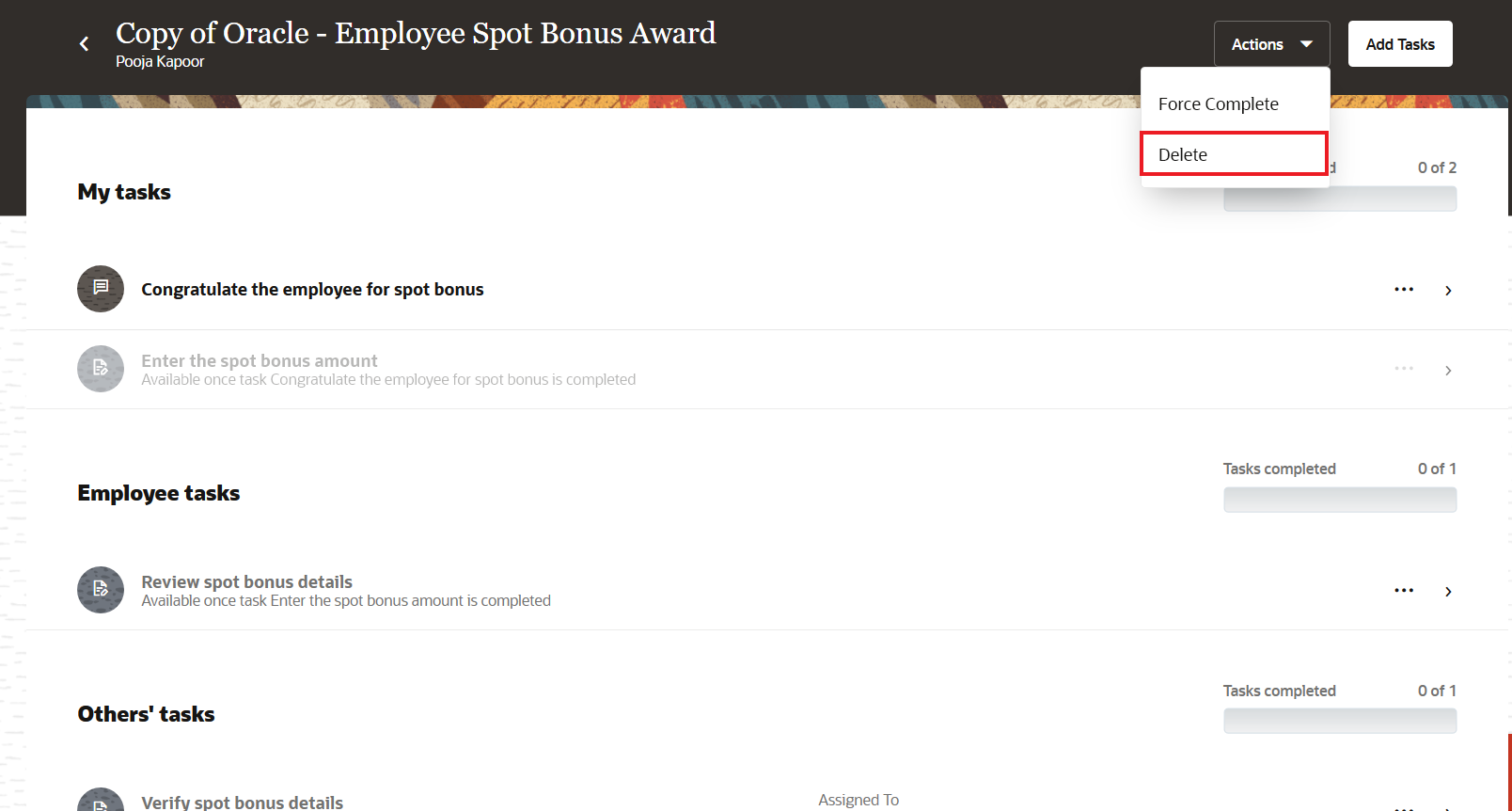
Task: Open the ellipsis menu for Congratulate task
Action: click(1404, 290)
